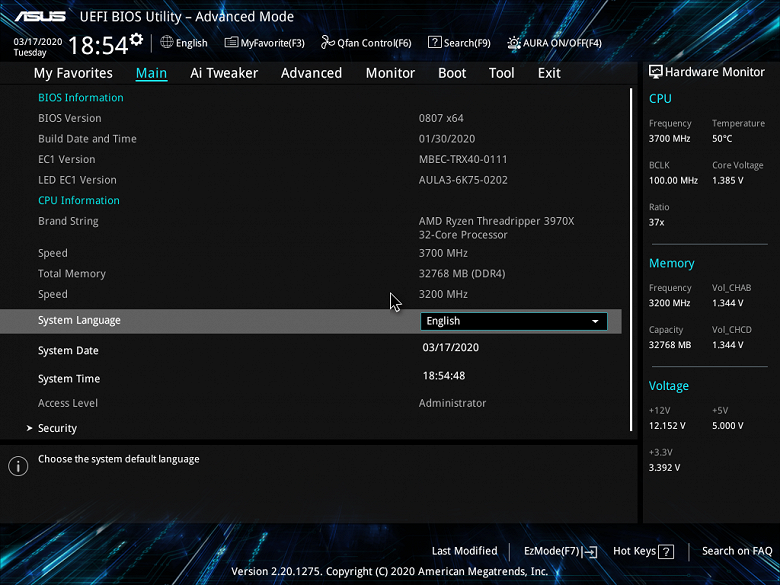Open MyFavorite(F3) list icon

click(231, 42)
